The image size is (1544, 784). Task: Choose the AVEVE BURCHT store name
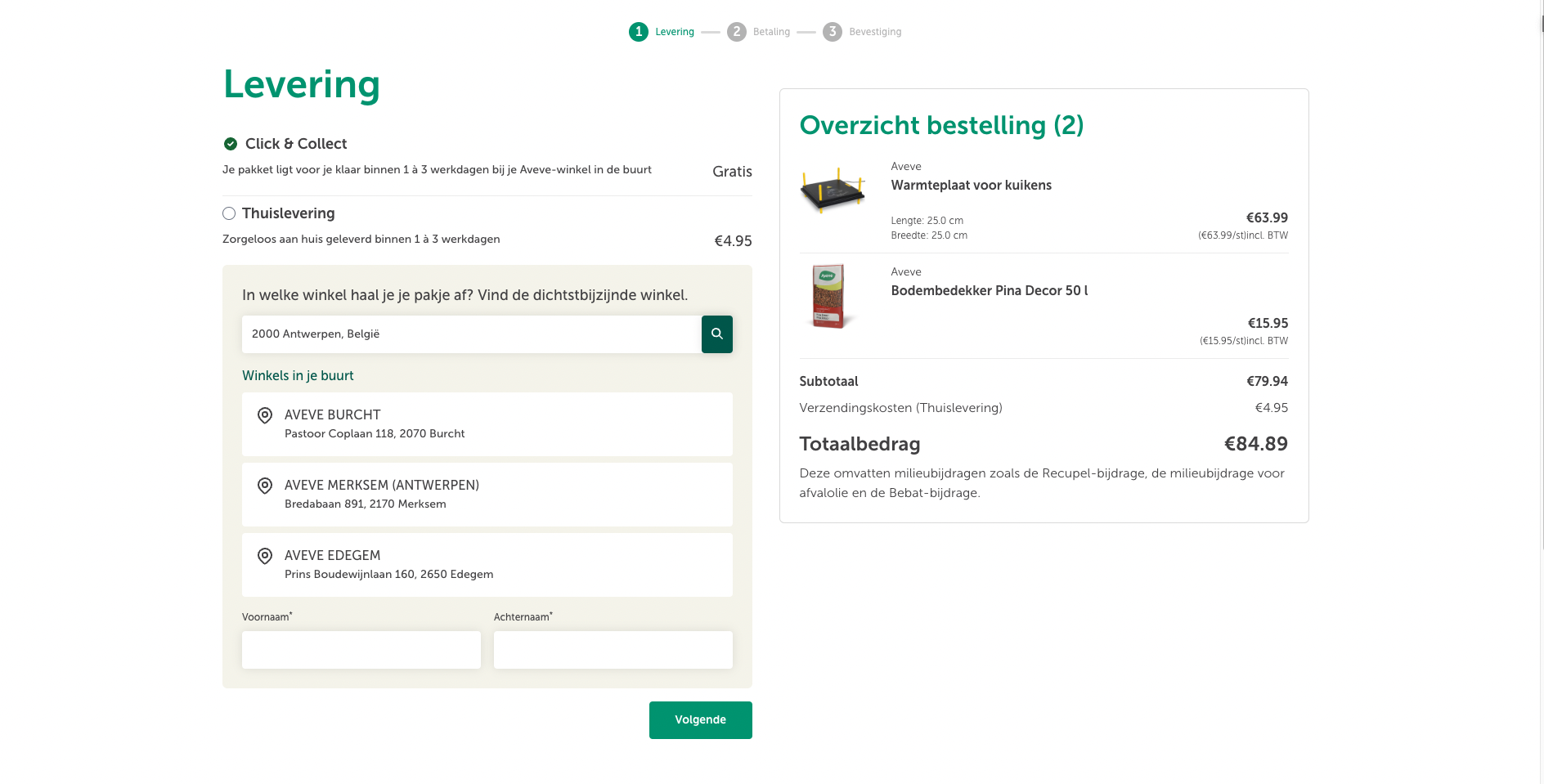(x=332, y=414)
